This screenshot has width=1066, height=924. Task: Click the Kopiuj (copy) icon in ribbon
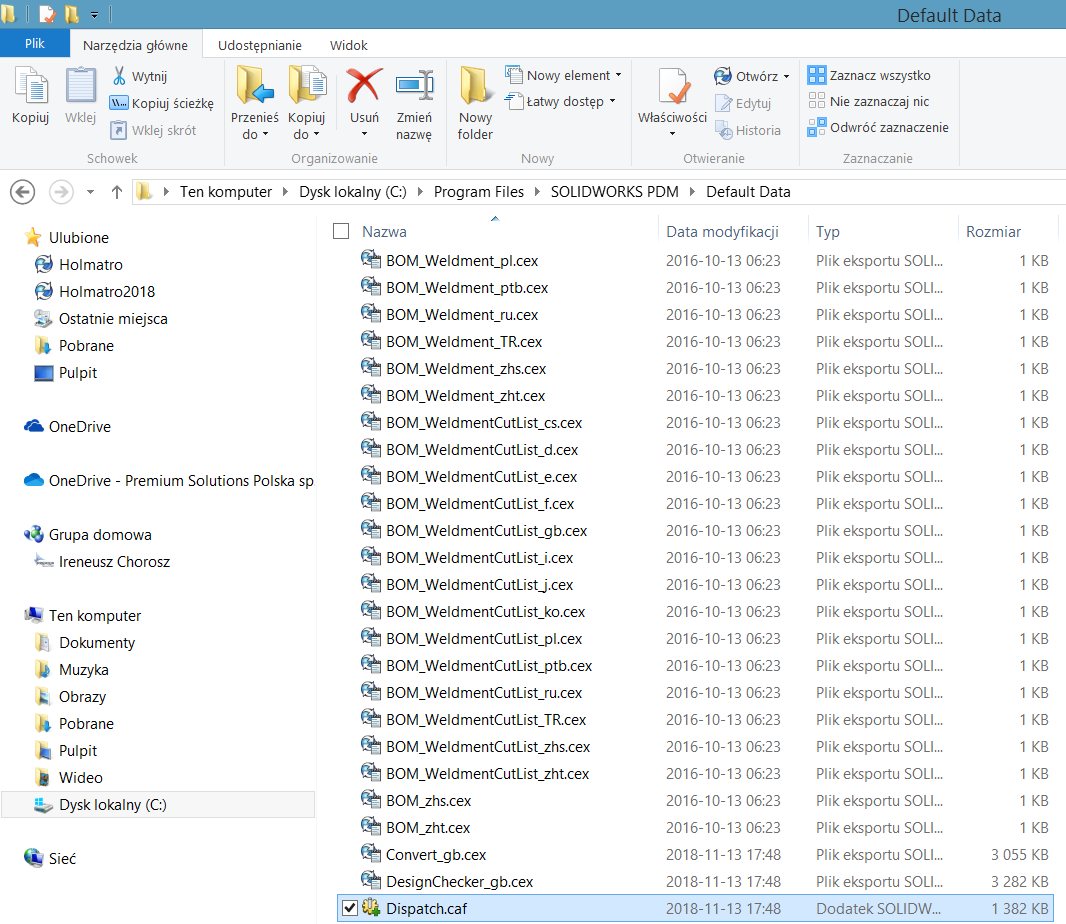(x=30, y=88)
